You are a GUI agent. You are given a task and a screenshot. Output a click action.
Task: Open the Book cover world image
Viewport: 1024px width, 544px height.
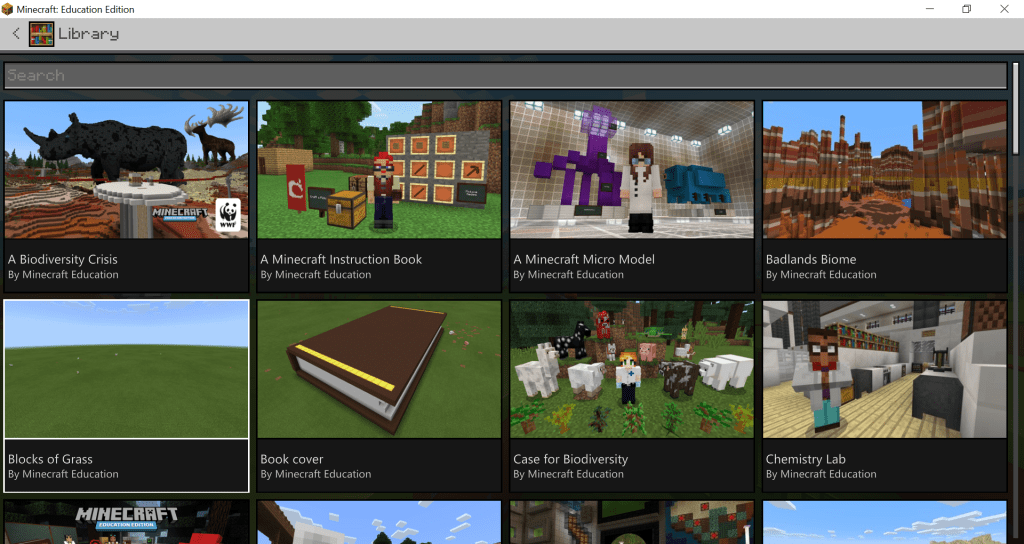click(379, 369)
